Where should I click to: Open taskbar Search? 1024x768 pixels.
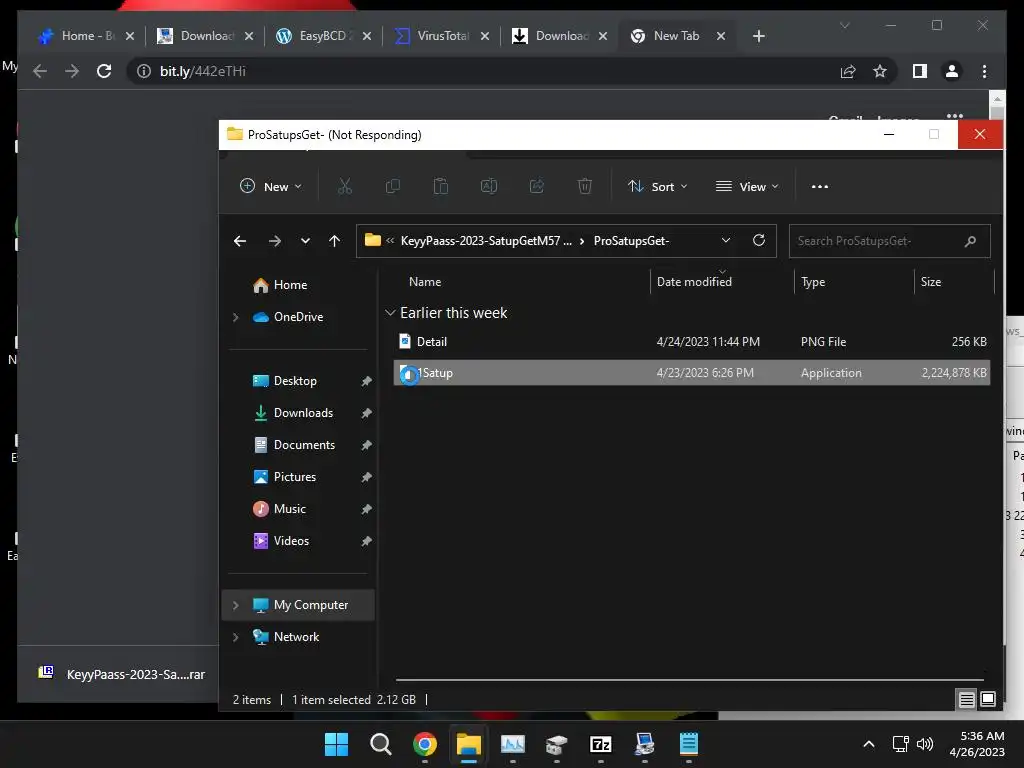pyautogui.click(x=380, y=744)
